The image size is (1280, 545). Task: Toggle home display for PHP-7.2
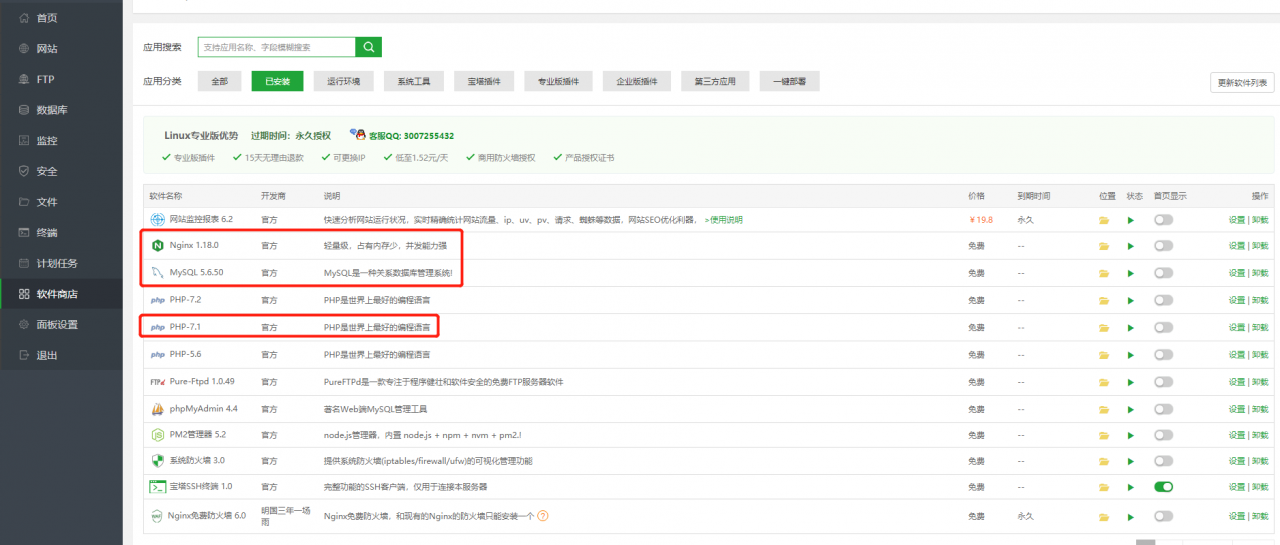coord(1163,300)
